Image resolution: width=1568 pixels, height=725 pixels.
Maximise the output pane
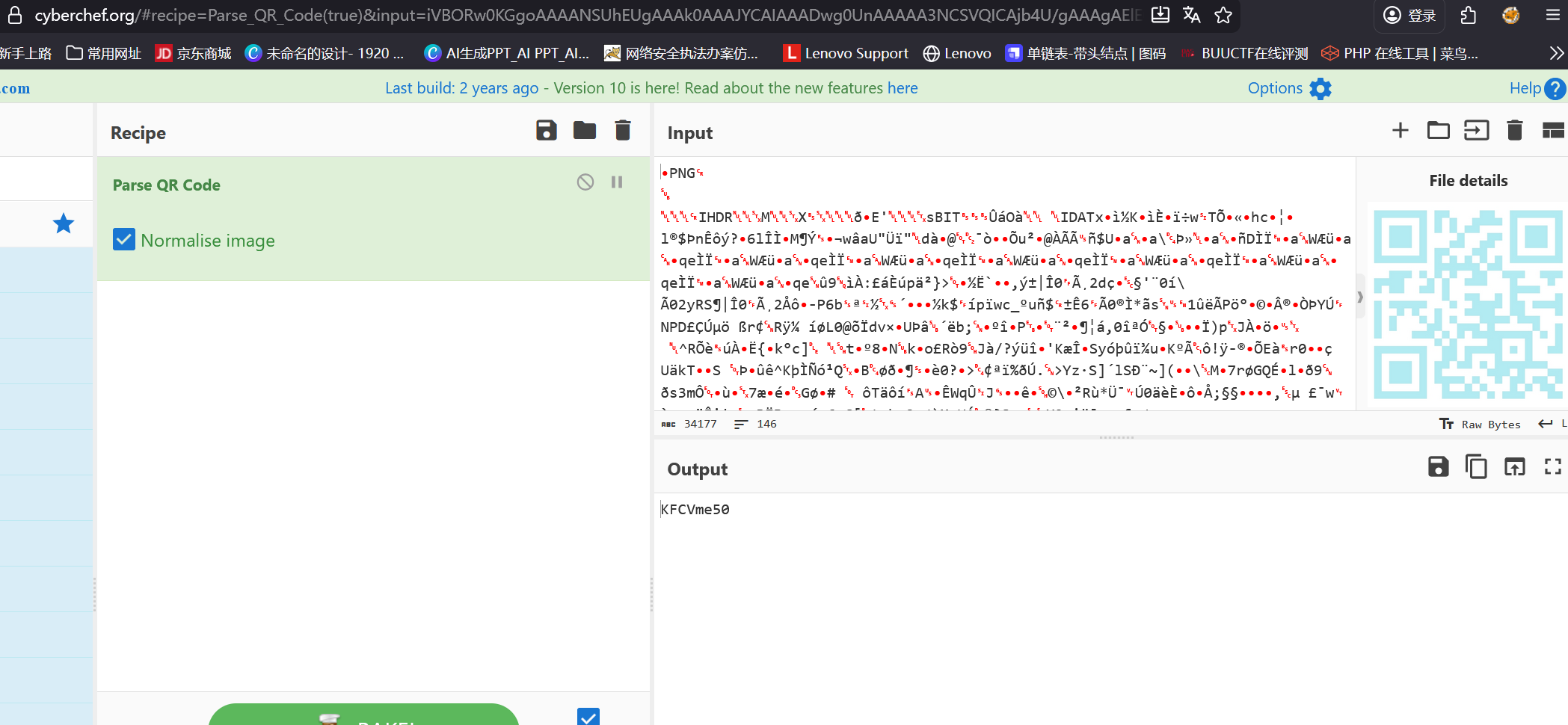click(x=1553, y=467)
